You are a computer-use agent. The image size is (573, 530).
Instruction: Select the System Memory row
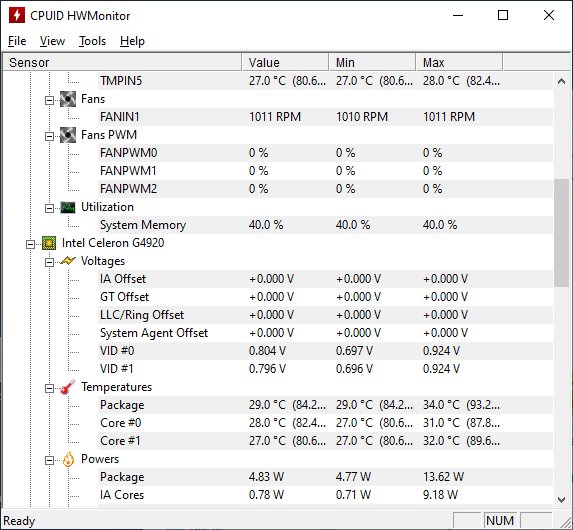point(325,225)
